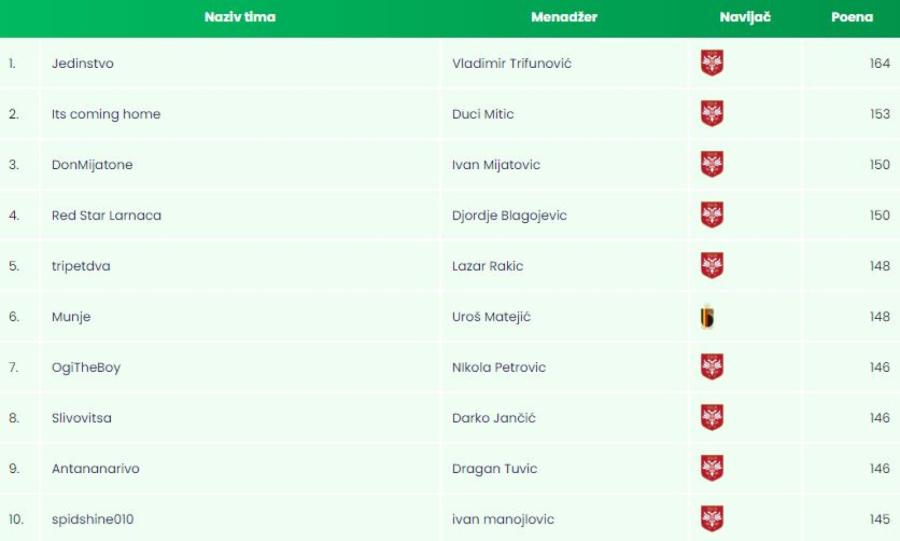This screenshot has height=541, width=900.
Task: Click the crest beside Duci Mitic
Action: [x=712, y=114]
